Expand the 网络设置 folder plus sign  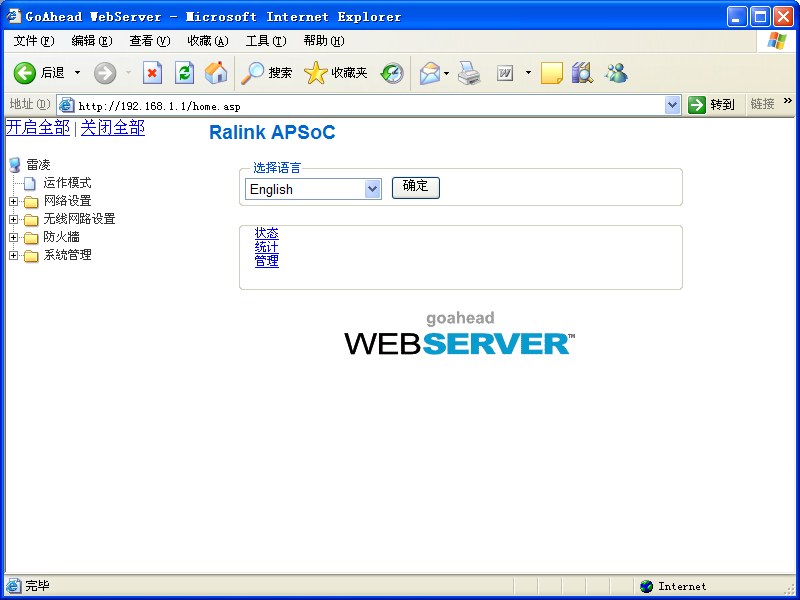point(14,202)
